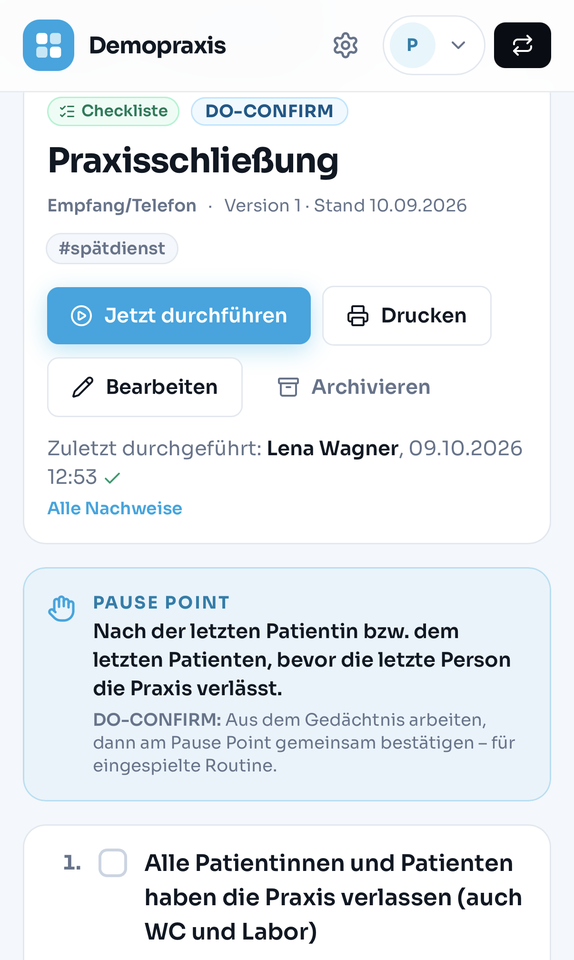Click the PAUSE POINT label

pos(162,602)
